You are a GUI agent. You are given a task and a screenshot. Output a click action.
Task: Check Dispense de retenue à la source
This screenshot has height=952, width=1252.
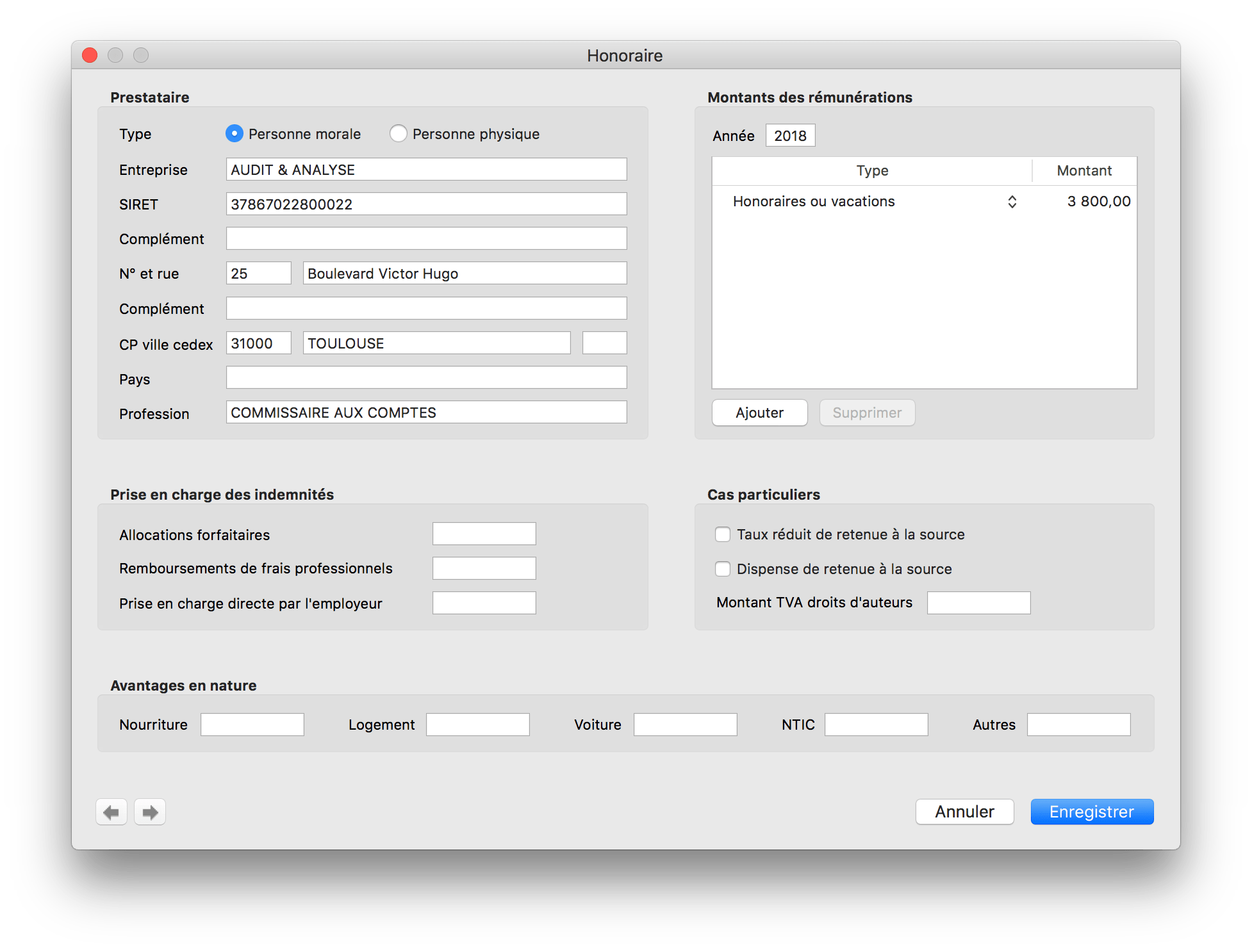tap(723, 569)
